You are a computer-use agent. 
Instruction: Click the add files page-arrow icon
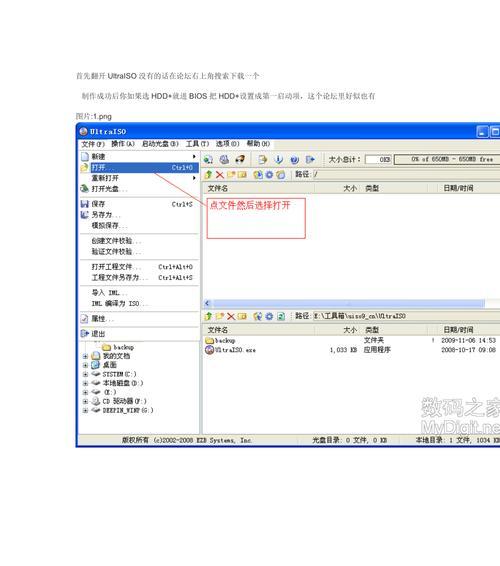(262, 159)
